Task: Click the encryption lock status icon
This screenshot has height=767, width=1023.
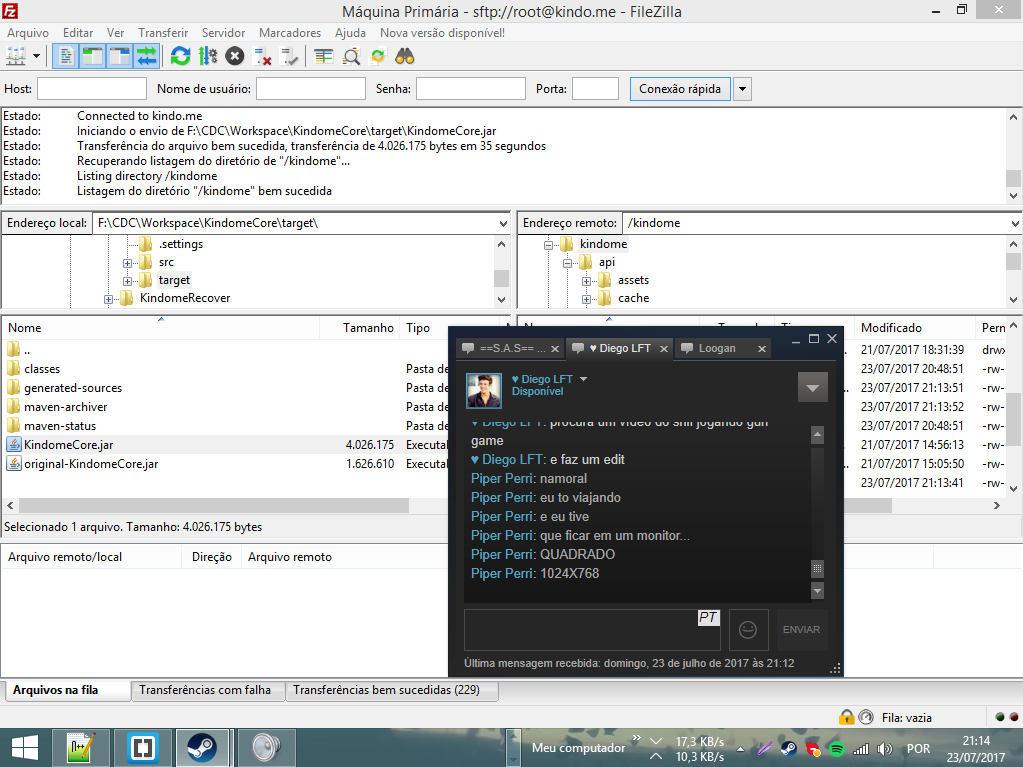Action: (x=847, y=717)
